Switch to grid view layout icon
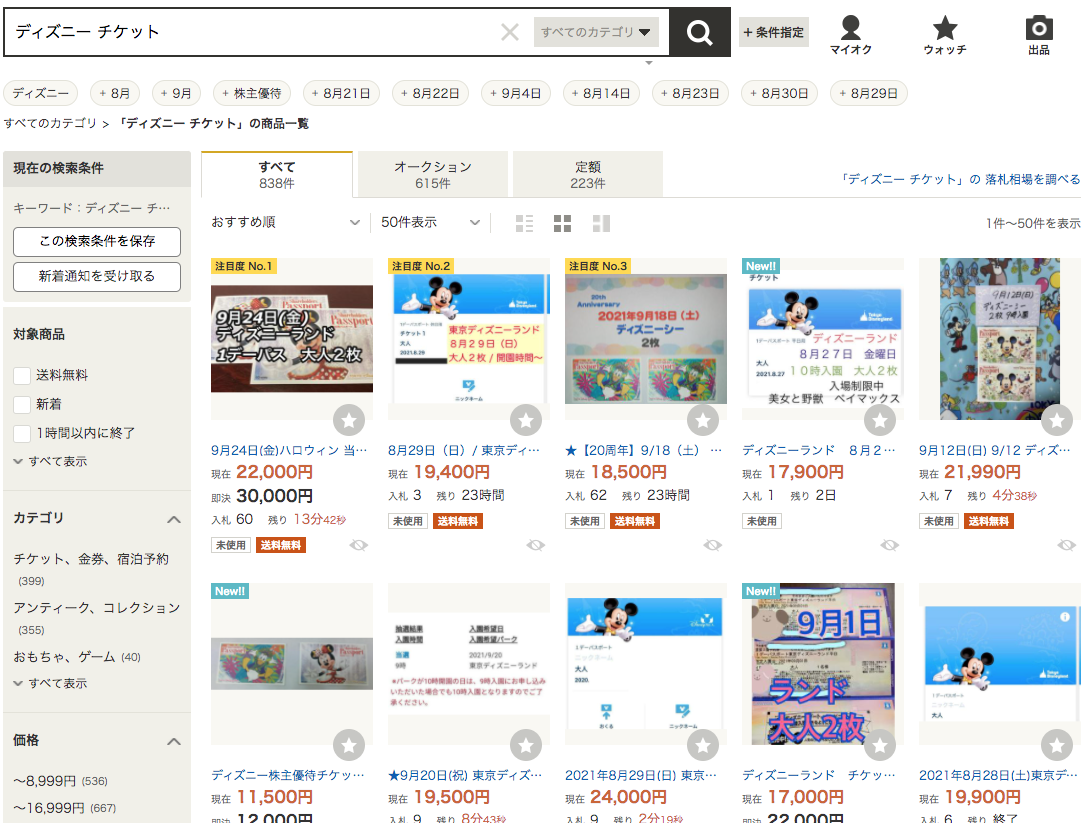 coord(563,223)
